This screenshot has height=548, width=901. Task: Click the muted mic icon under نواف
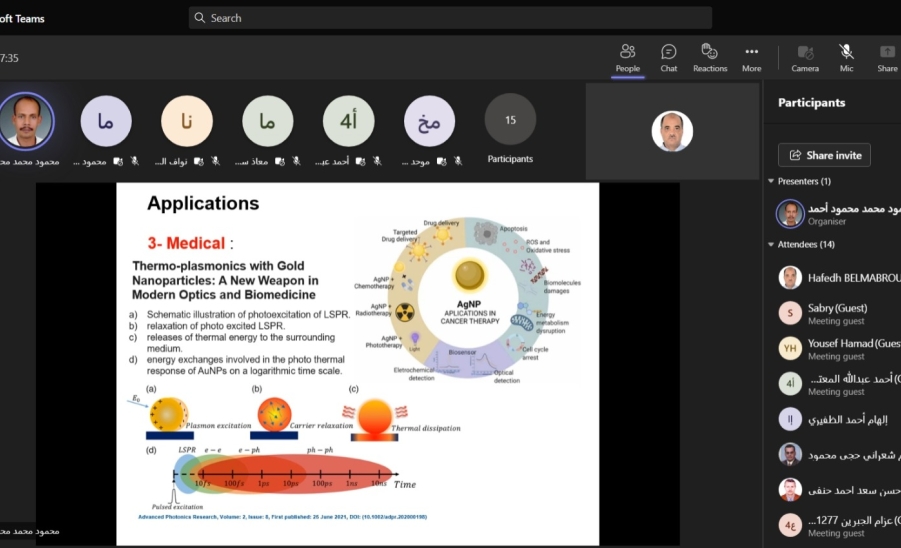tap(215, 161)
